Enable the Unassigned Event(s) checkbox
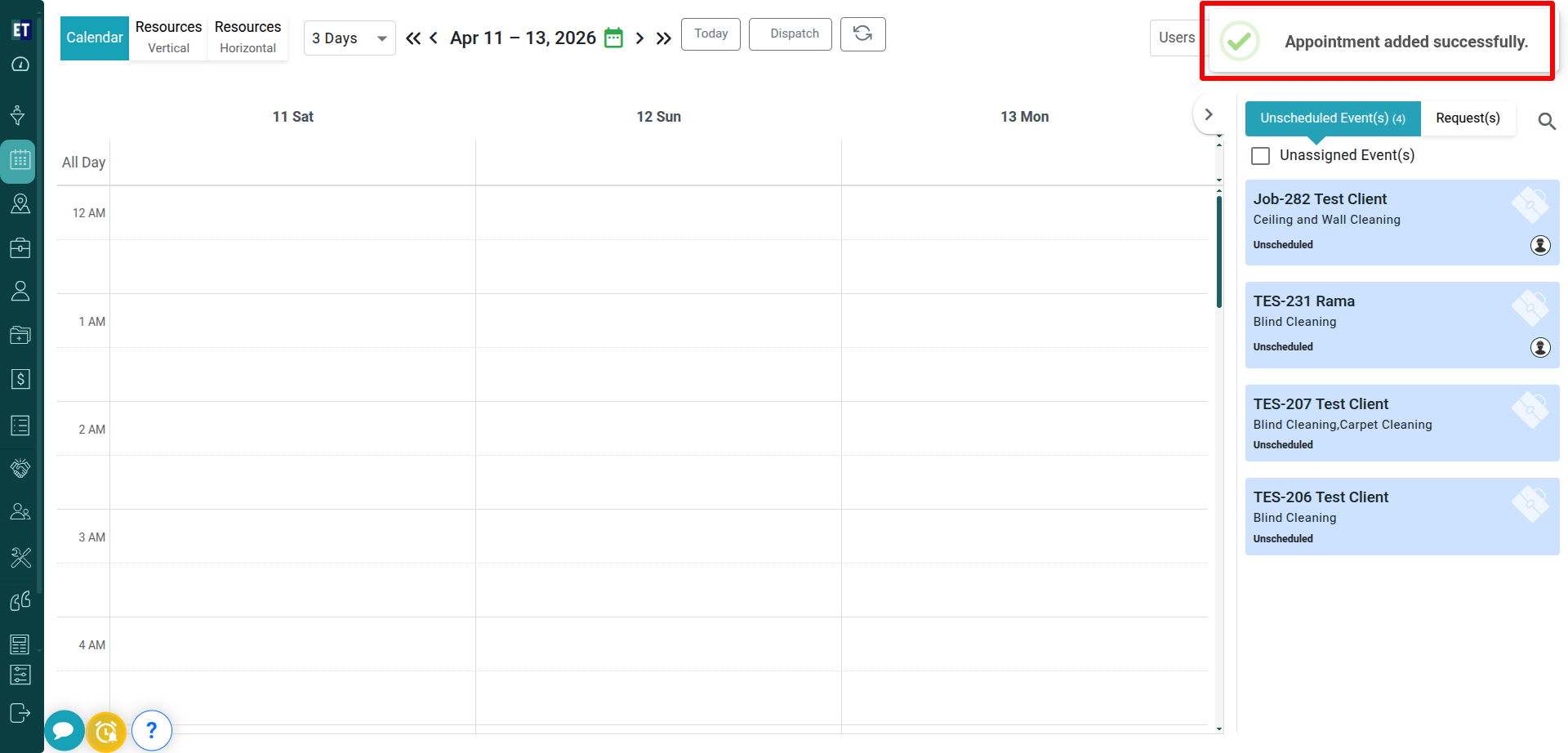The width and height of the screenshot is (1568, 753). coord(1261,155)
